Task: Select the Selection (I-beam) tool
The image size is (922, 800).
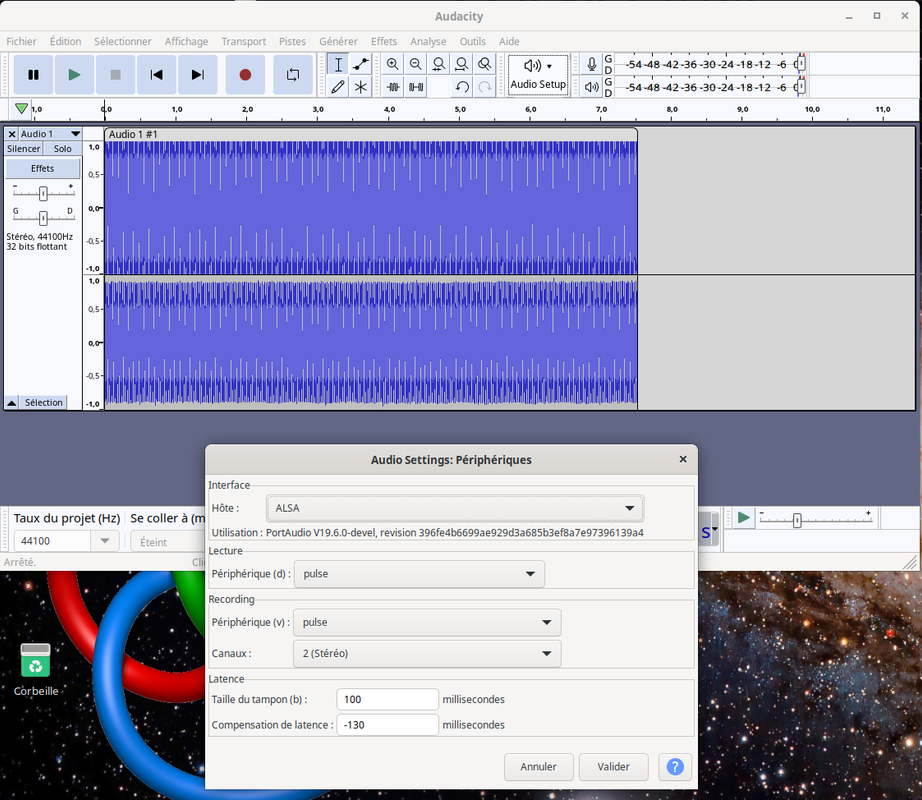Action: pyautogui.click(x=338, y=64)
